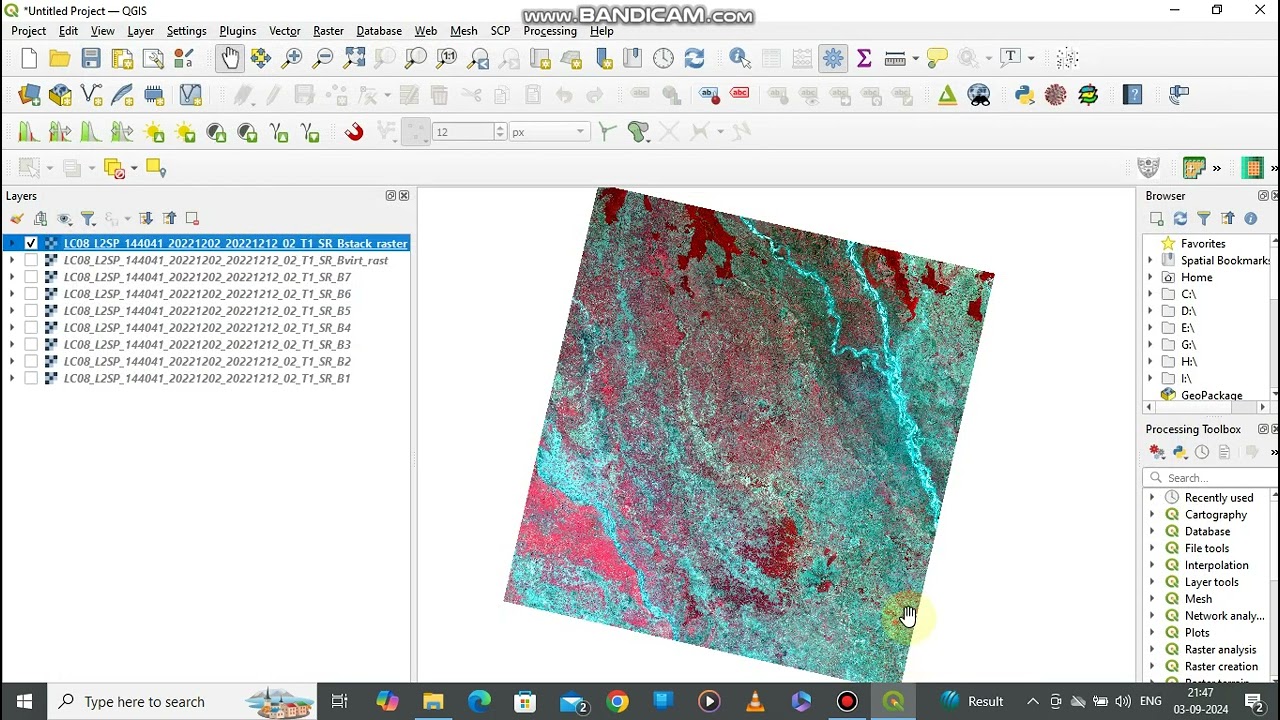Expand the C:\ drive in Browser
Image resolution: width=1280 pixels, height=720 pixels.
click(1150, 294)
